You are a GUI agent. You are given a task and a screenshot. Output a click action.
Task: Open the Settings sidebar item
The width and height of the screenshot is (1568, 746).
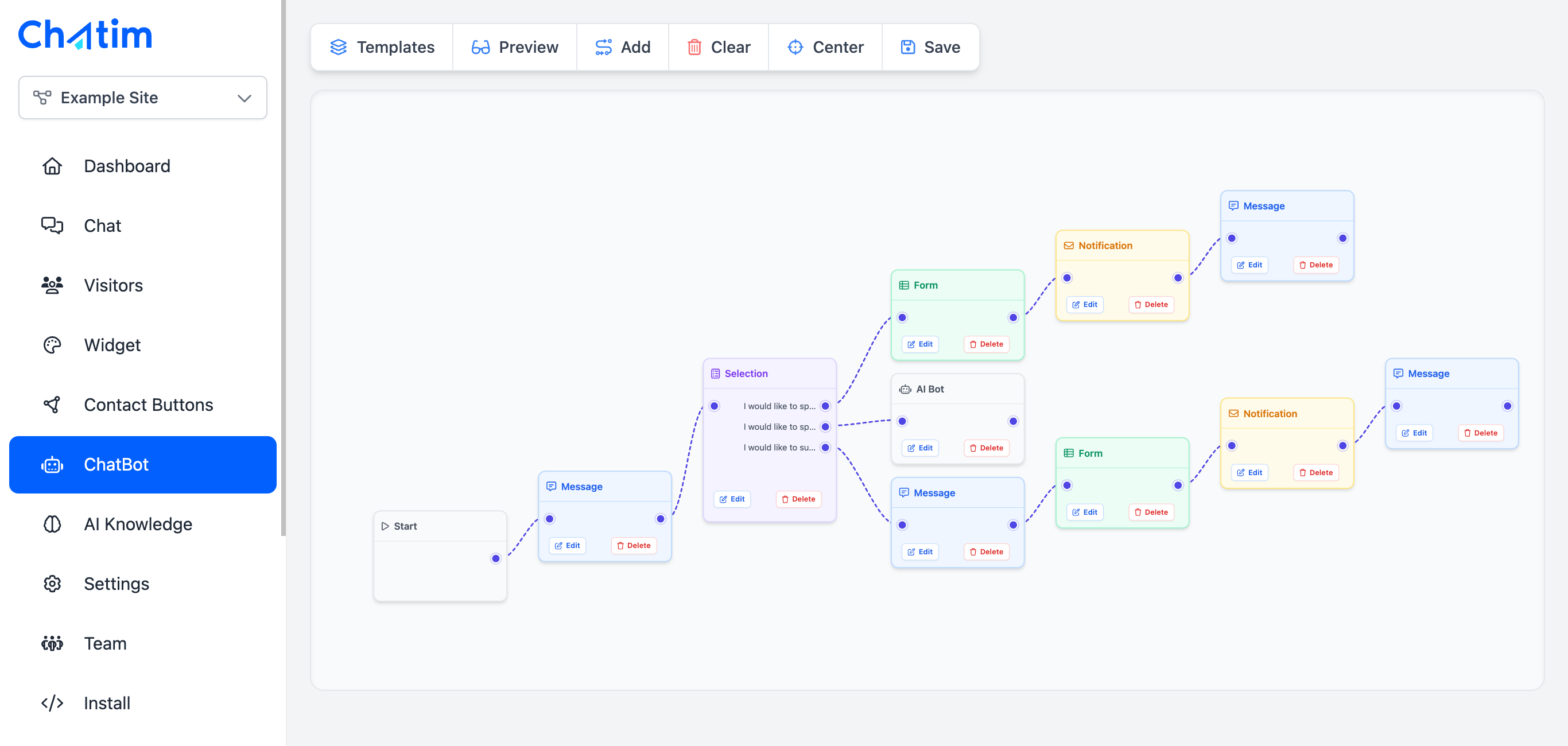117,584
